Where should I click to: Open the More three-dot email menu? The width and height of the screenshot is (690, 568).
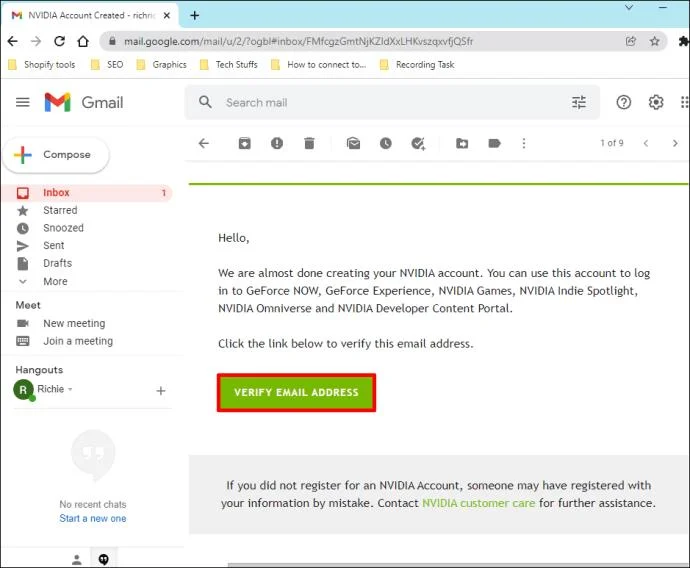tap(524, 143)
